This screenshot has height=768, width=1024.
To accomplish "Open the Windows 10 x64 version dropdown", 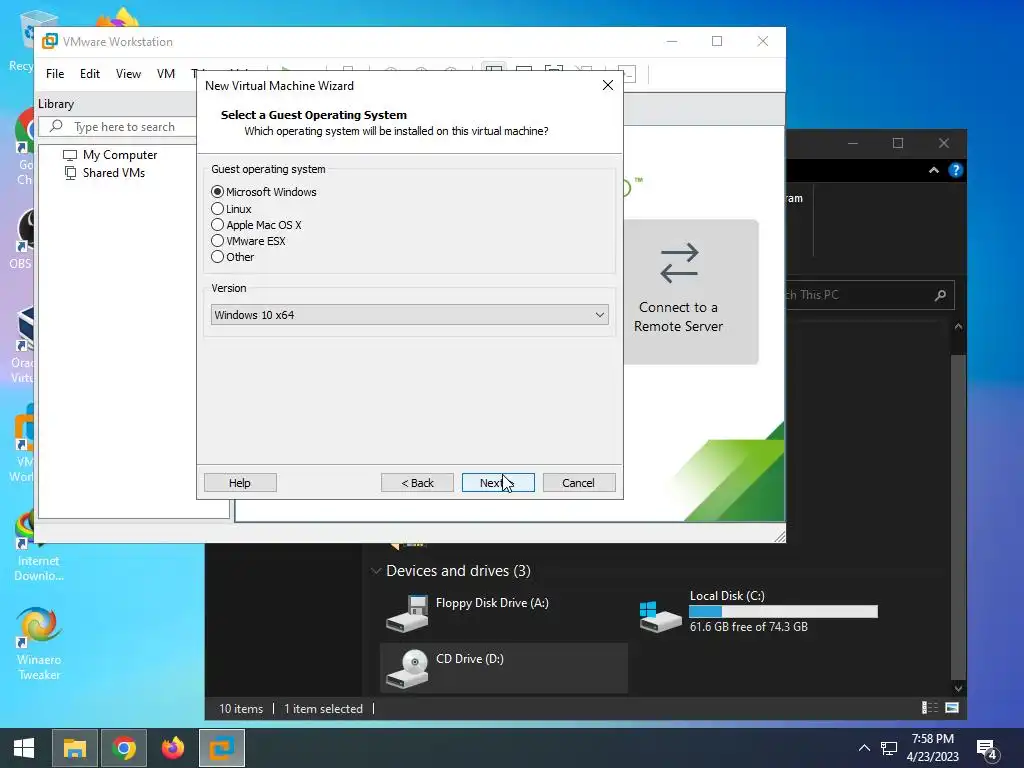I will 409,315.
